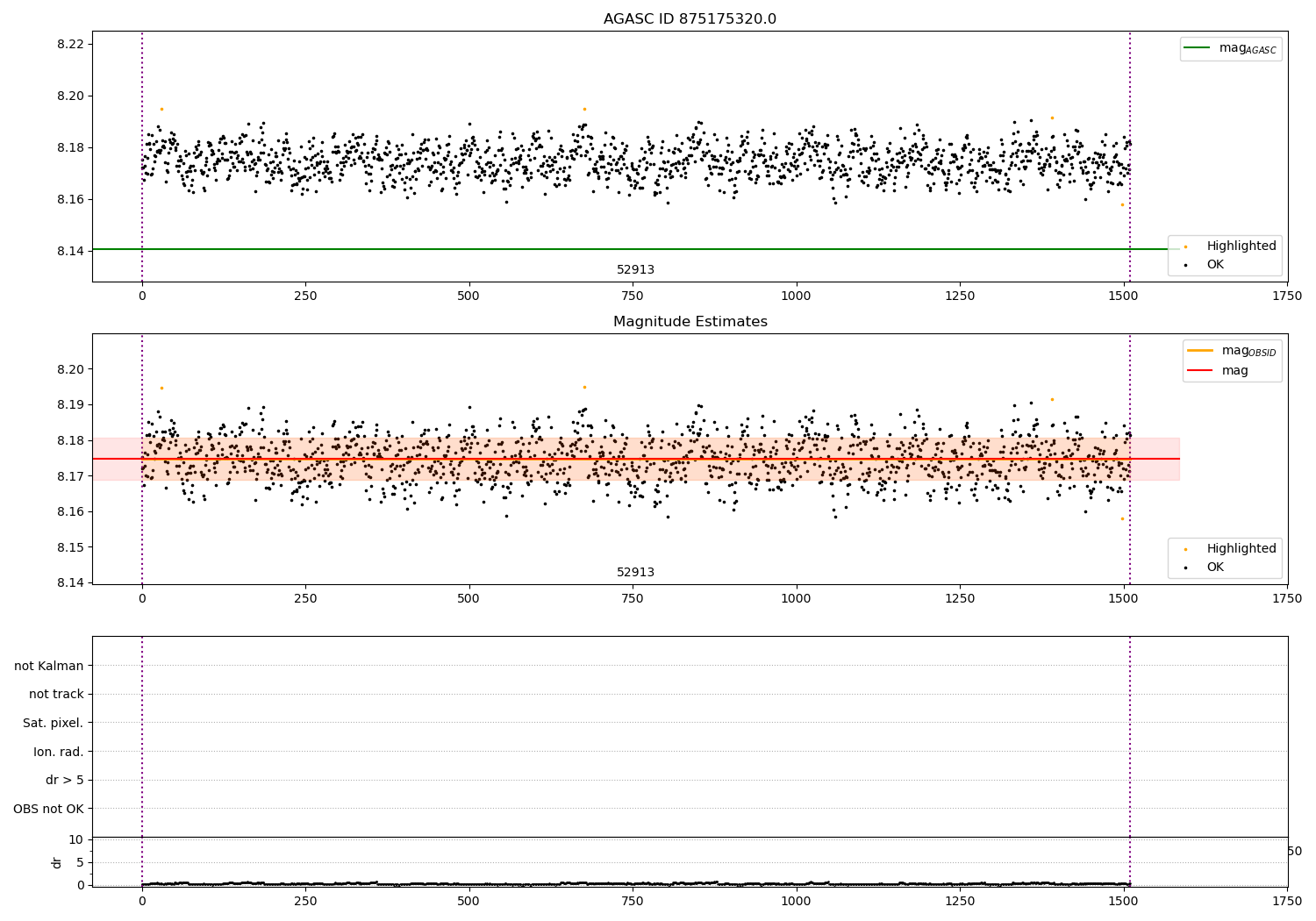
Task: Click the purple dotted end line in Magnitude Estimates plot
Action: pos(1130,459)
